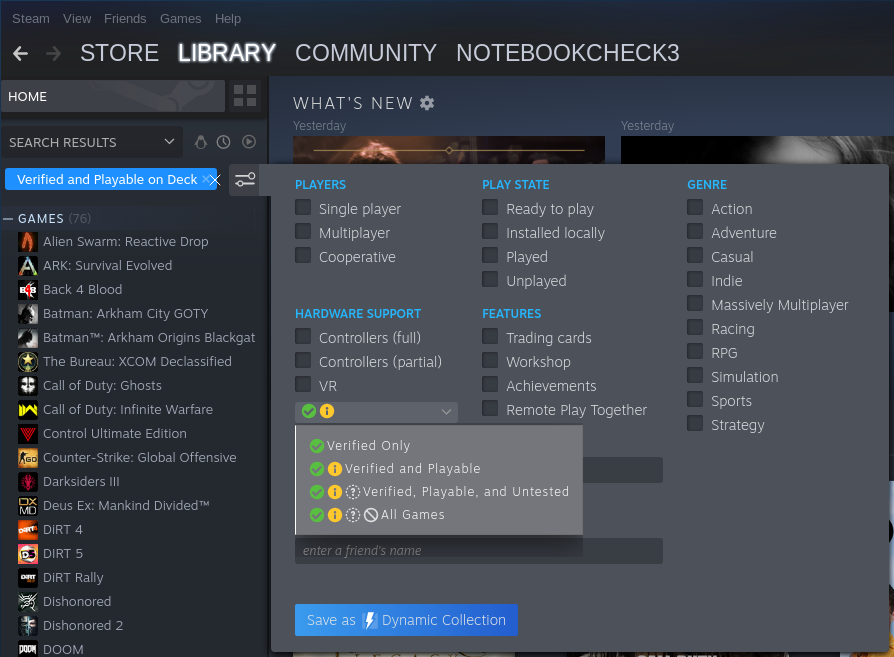
Task: Choose Verified and Playable option
Action: tap(395, 469)
